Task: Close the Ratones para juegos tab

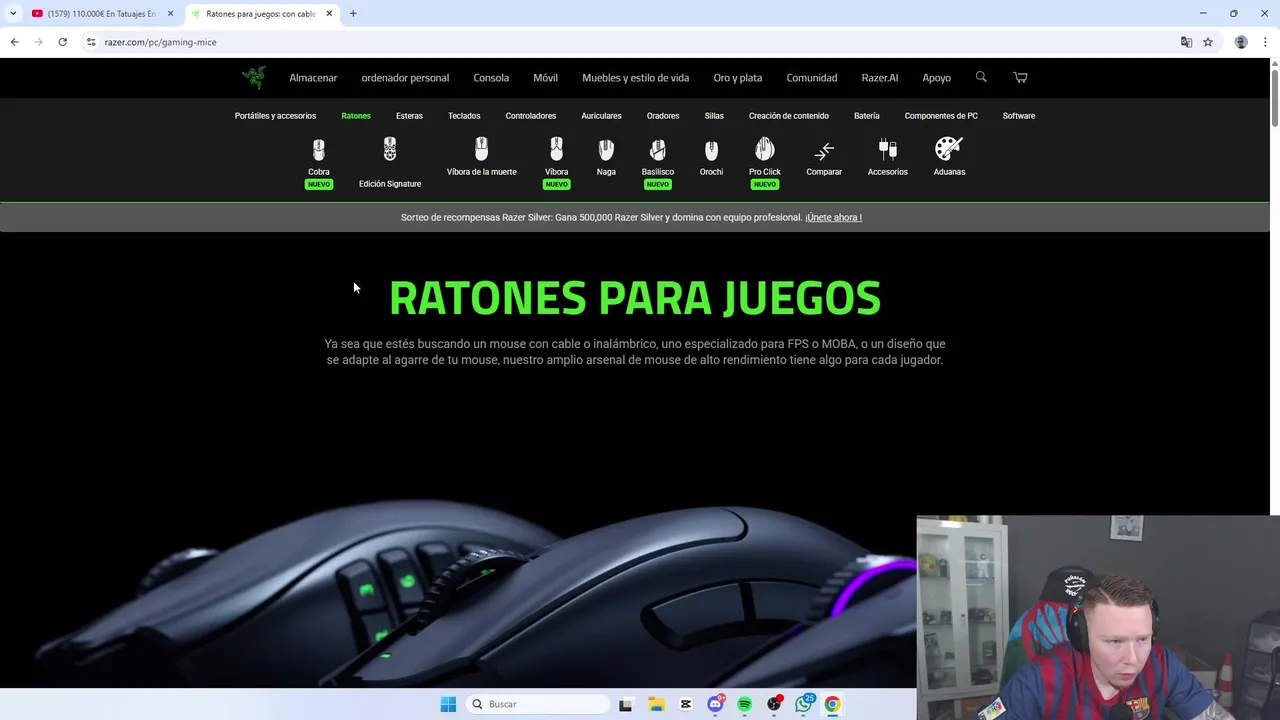Action: [329, 14]
